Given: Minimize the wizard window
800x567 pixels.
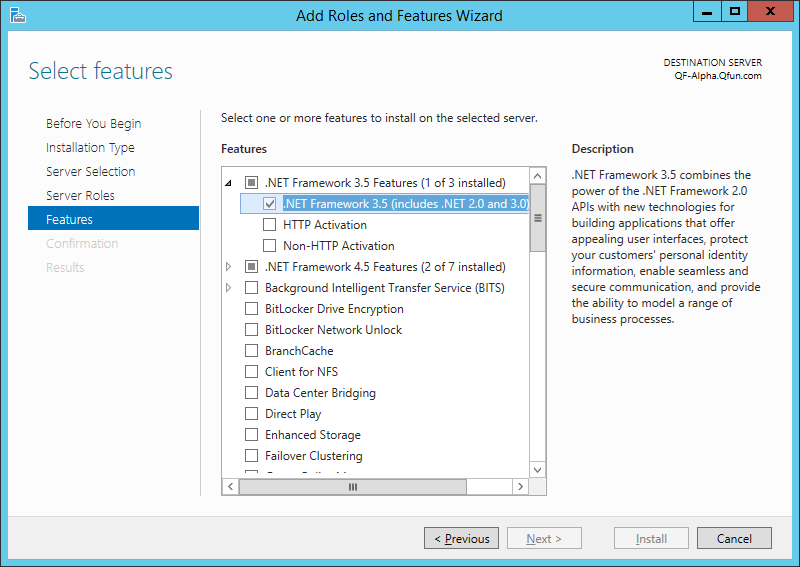Looking at the screenshot, I should [x=708, y=11].
